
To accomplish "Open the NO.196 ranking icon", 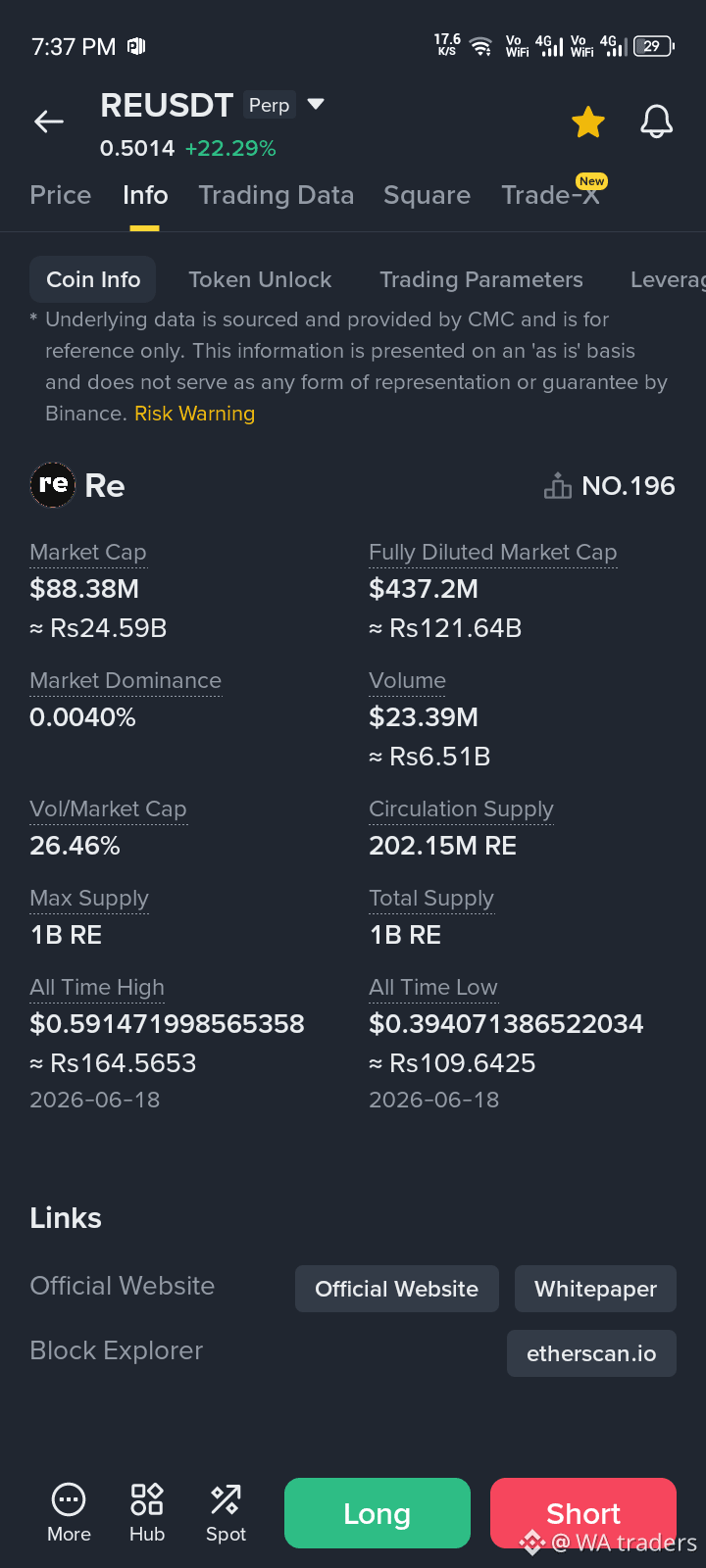I will click(558, 486).
